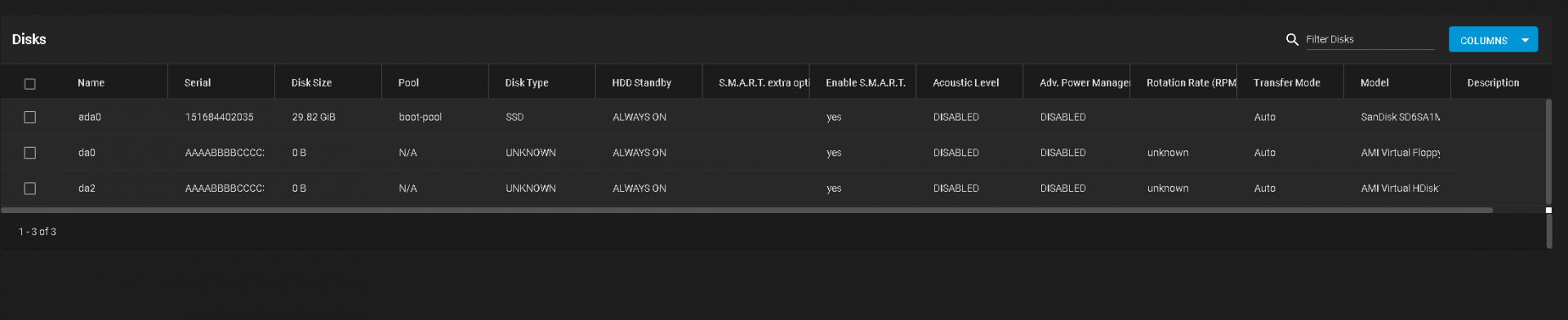Sort table by Disk Size header
This screenshot has width=1568, height=320.
[x=311, y=82]
